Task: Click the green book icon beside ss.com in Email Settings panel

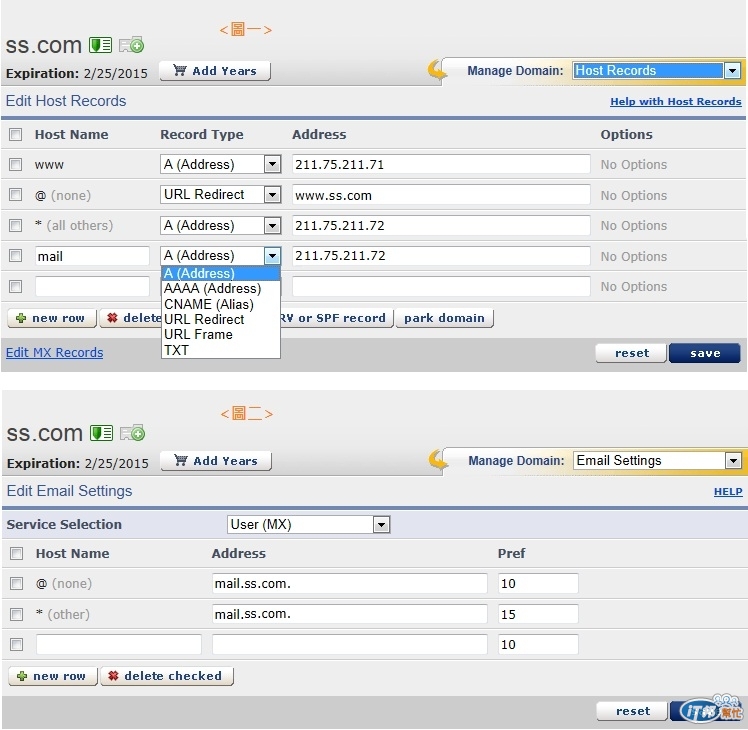Action: tap(101, 433)
